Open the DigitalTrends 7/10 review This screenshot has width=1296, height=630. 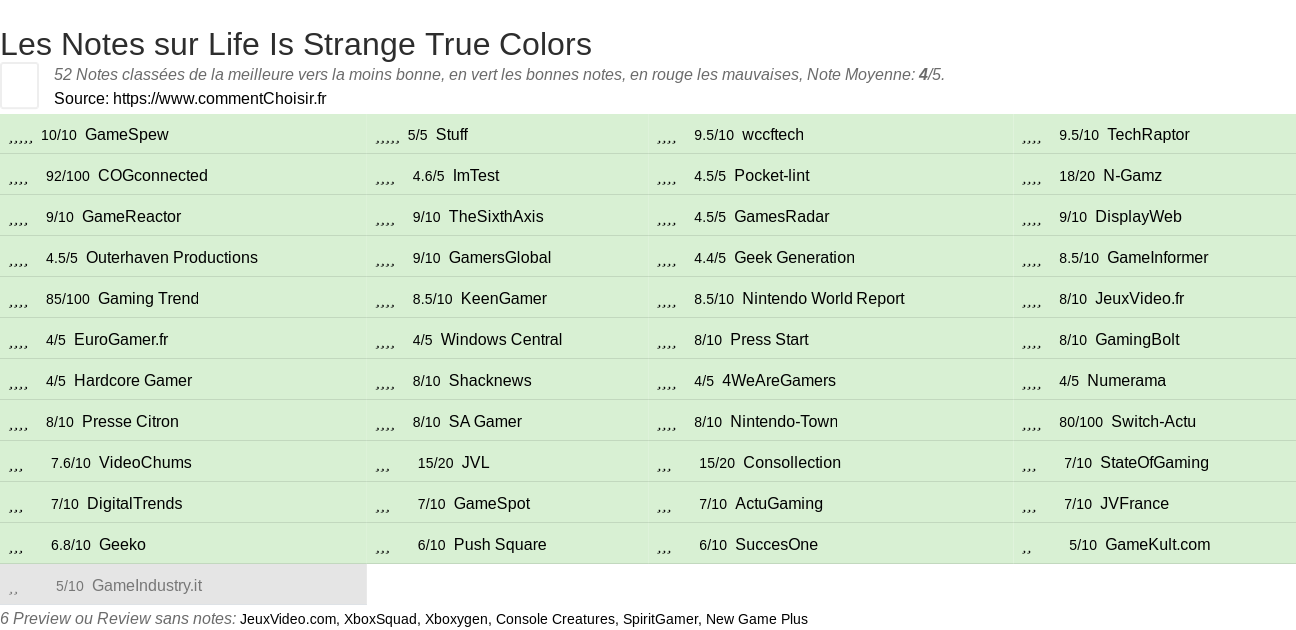[x=135, y=504]
